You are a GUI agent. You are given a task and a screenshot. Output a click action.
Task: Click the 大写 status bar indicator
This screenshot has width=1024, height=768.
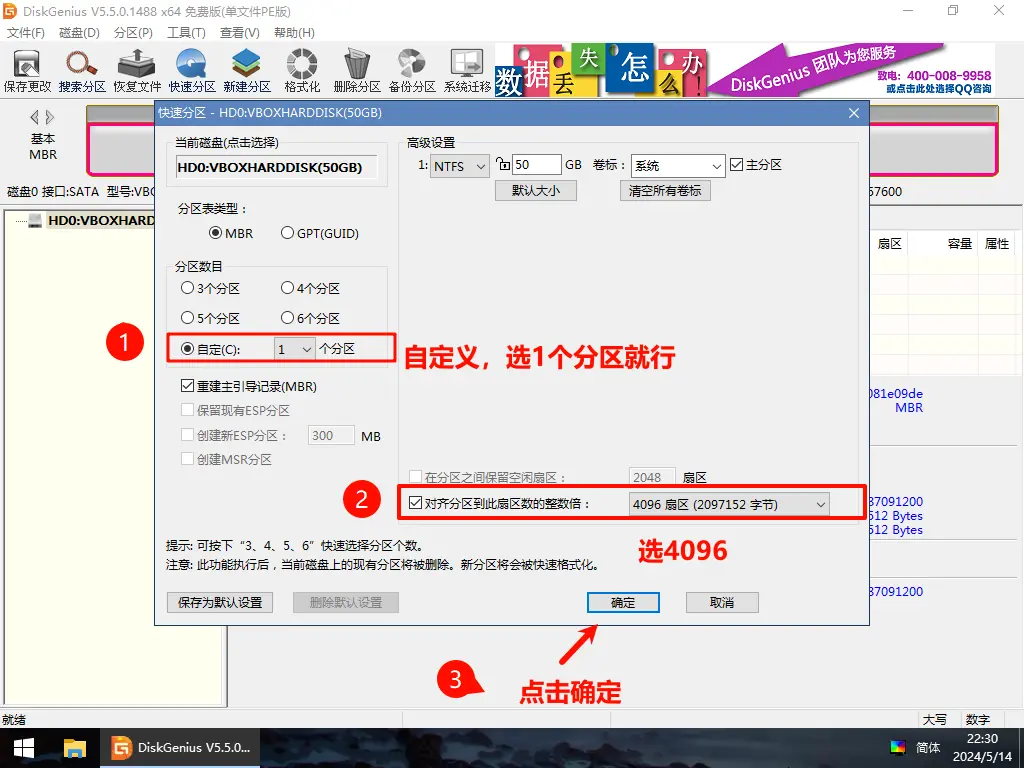[x=935, y=719]
